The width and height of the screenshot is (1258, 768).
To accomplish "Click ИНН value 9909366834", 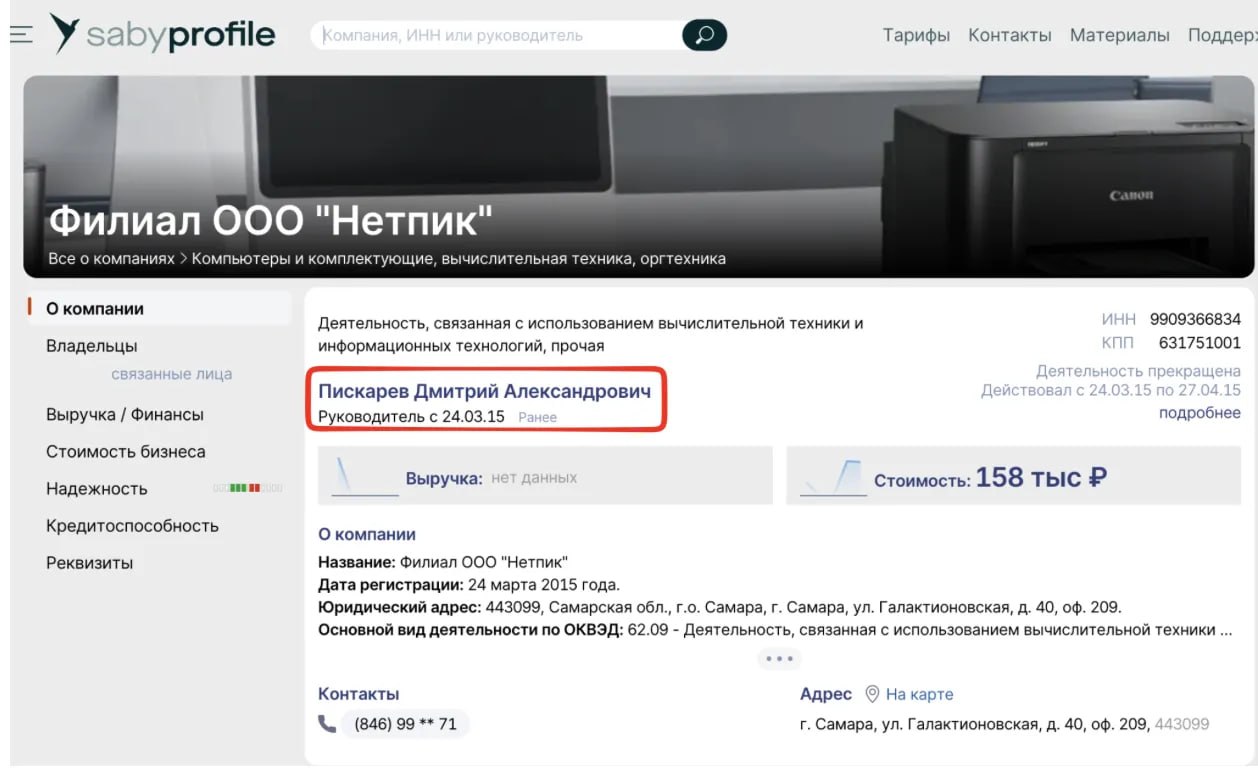I will pos(1195,320).
